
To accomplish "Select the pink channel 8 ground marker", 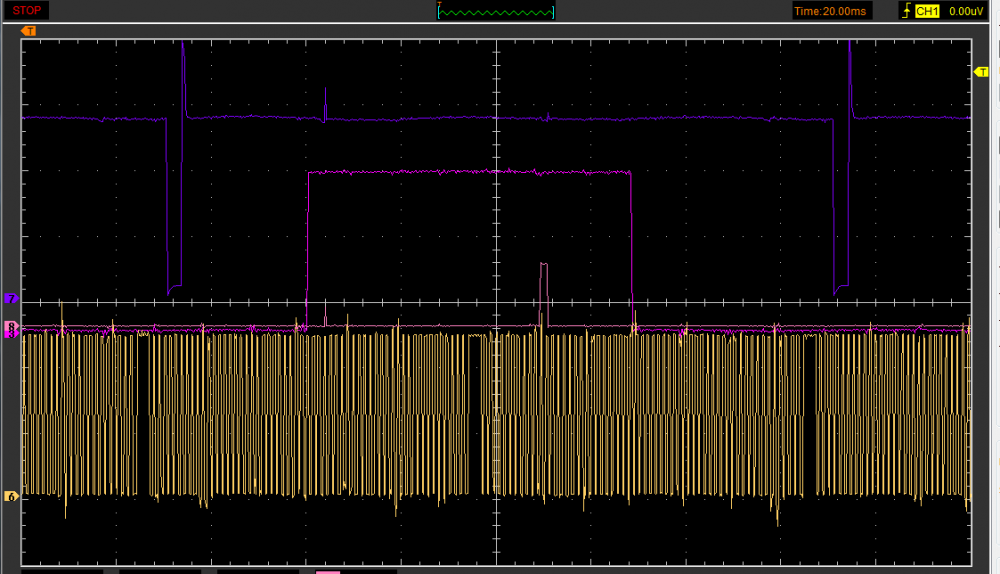I will click(x=11, y=327).
